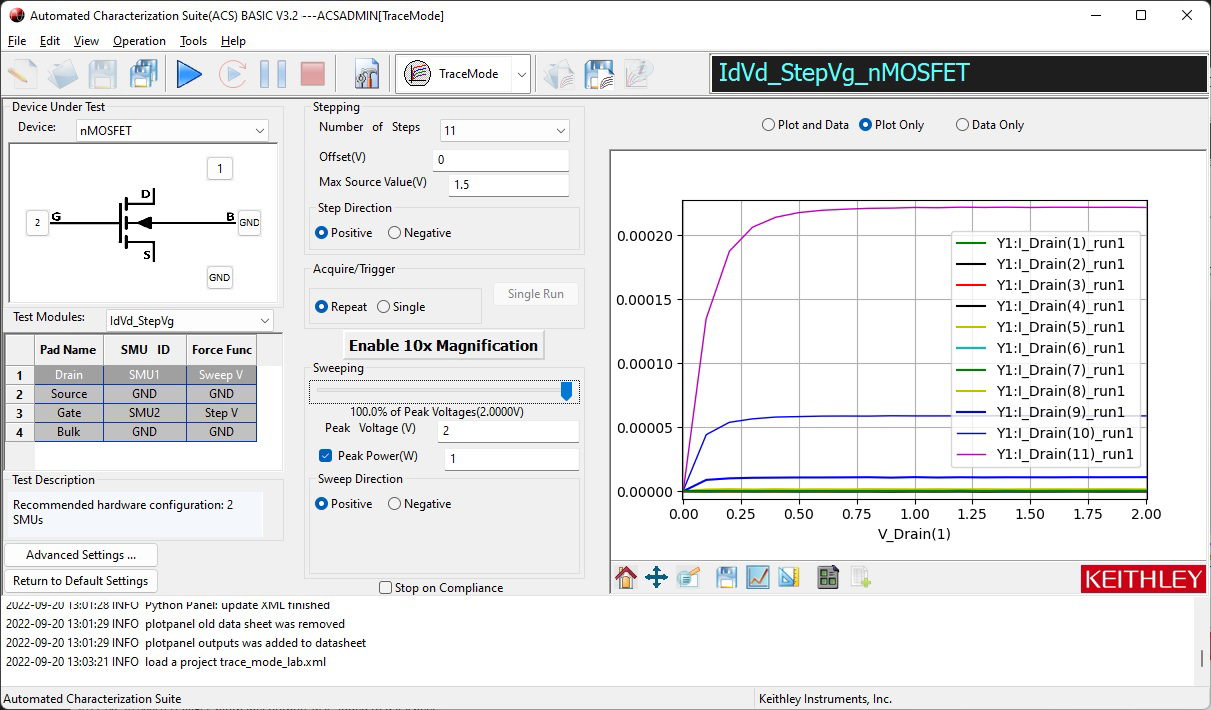Click the green grid layout icon

pos(827,577)
